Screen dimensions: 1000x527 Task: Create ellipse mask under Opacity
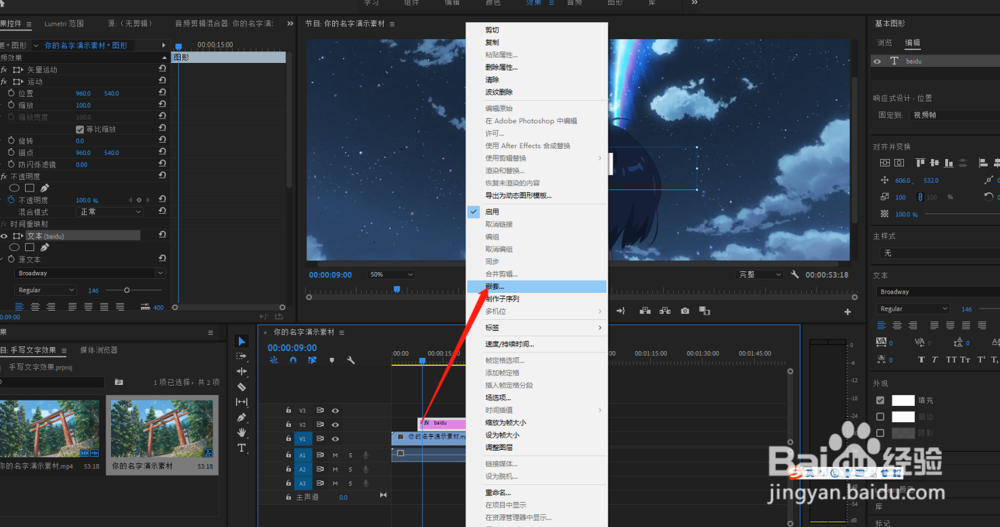coord(14,188)
